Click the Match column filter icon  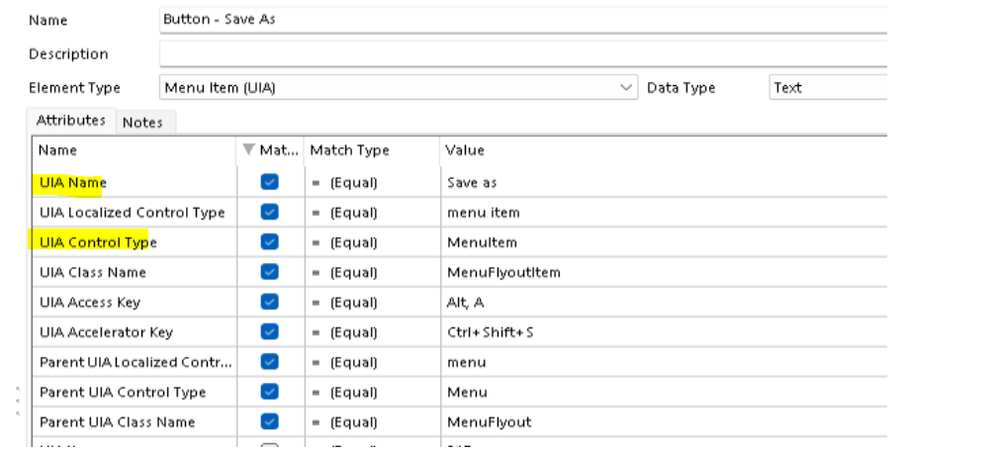pos(249,150)
